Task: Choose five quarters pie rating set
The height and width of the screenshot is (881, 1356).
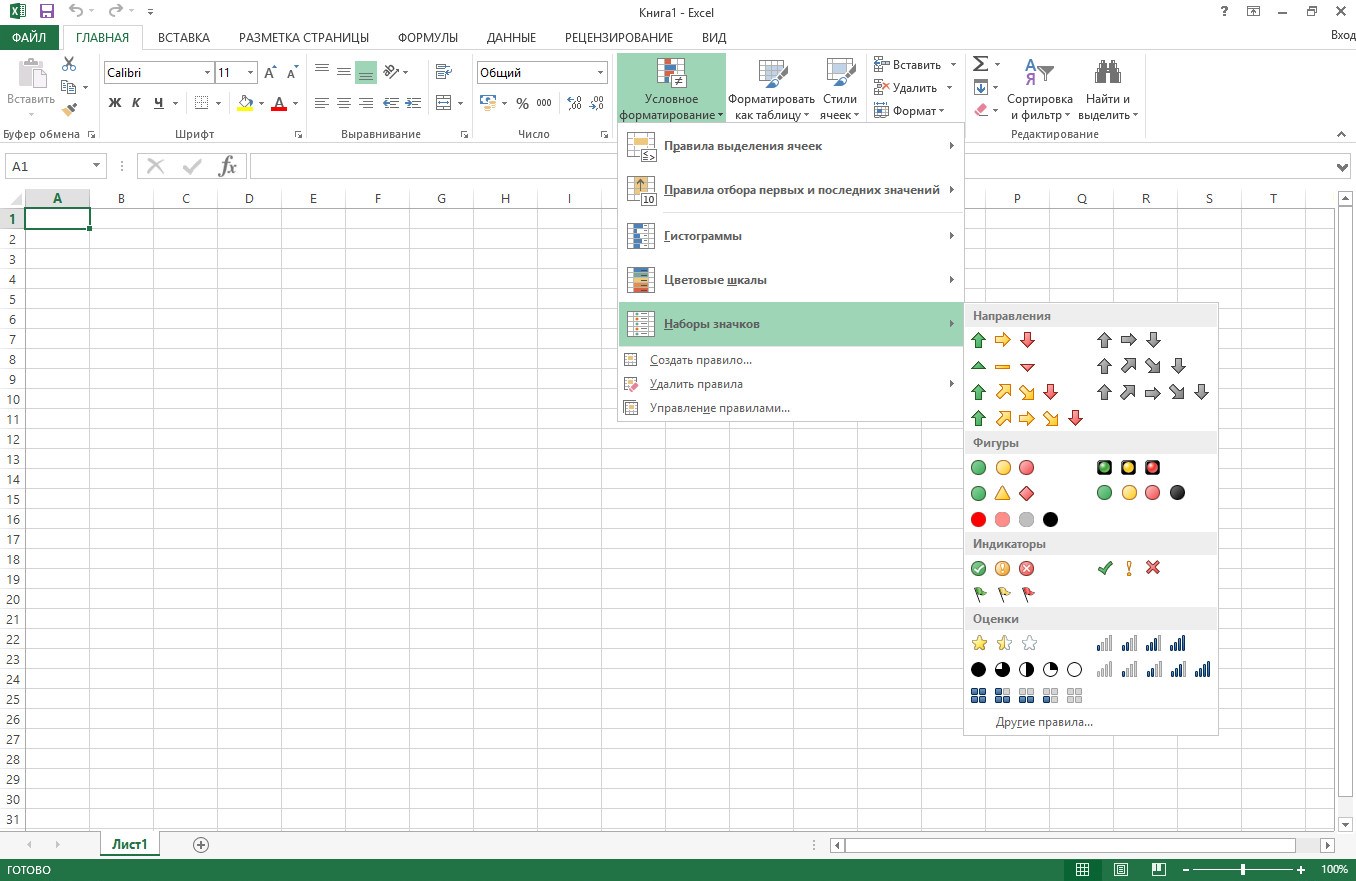Action: (1027, 669)
